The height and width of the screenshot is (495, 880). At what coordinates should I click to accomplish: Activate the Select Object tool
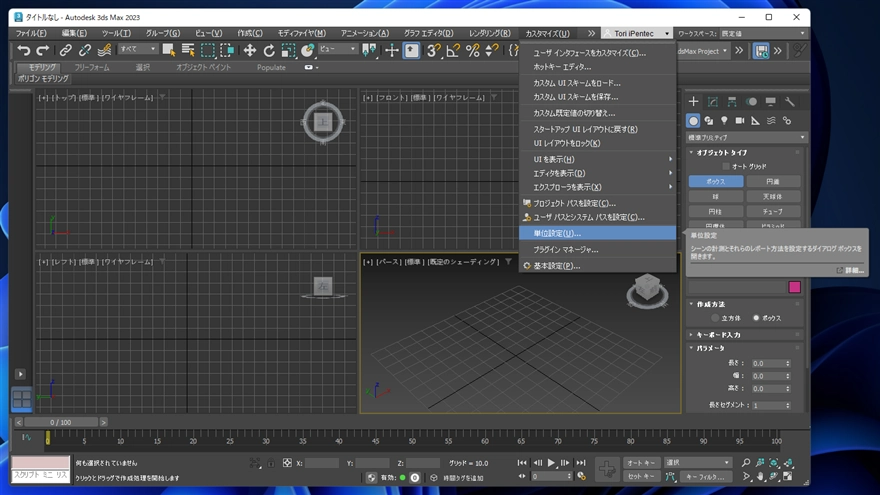pyautogui.click(x=168, y=51)
